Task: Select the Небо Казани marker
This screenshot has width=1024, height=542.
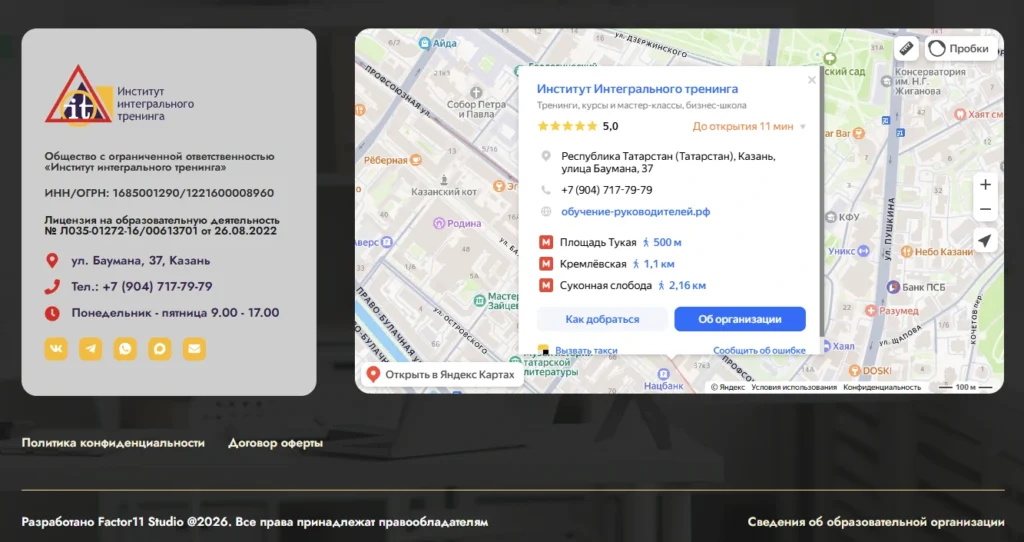Action: click(906, 251)
